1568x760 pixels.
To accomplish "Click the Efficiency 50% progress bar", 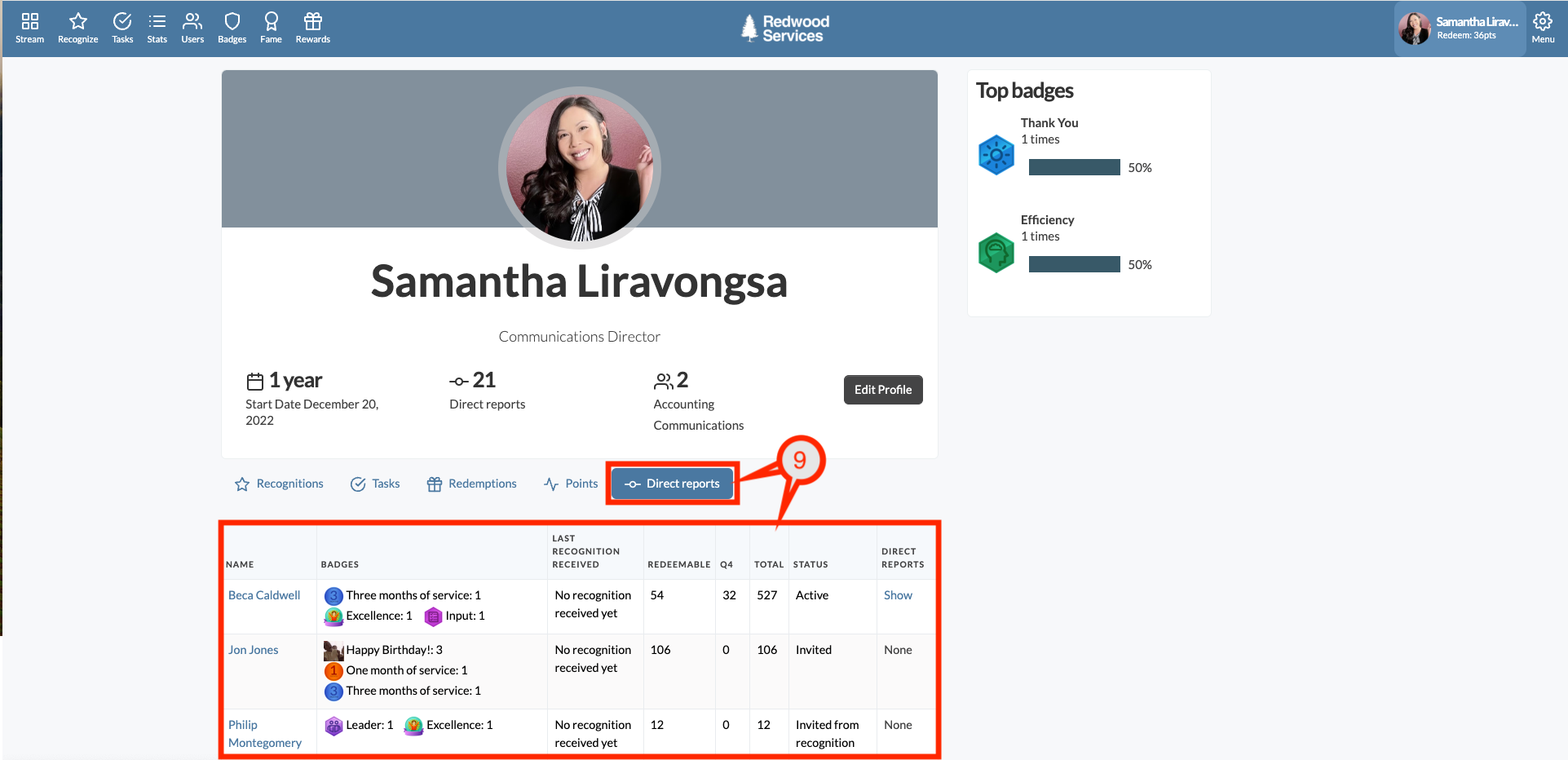I will click(1075, 264).
